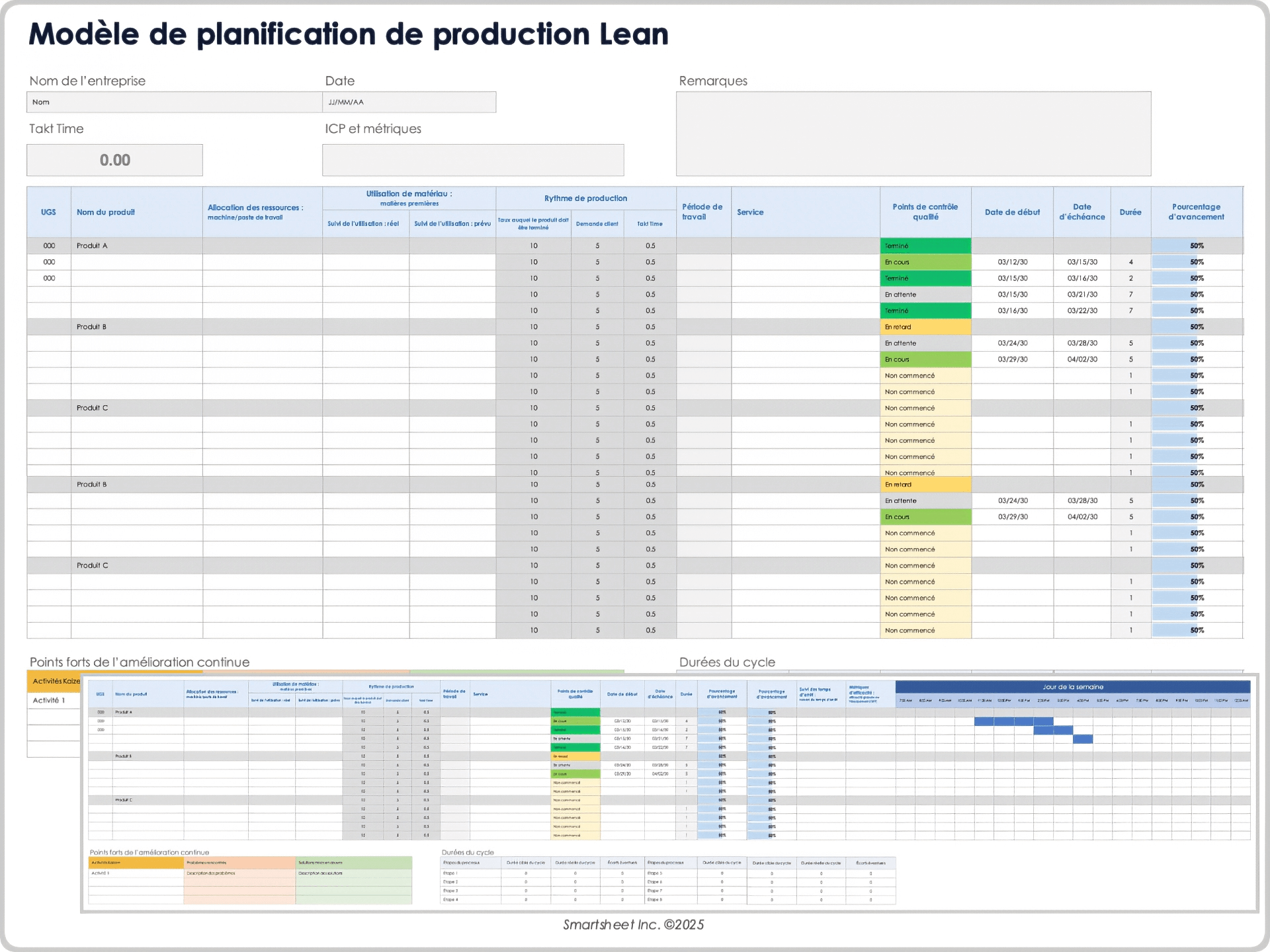Select the Takt Time value 0.00

pos(114,159)
